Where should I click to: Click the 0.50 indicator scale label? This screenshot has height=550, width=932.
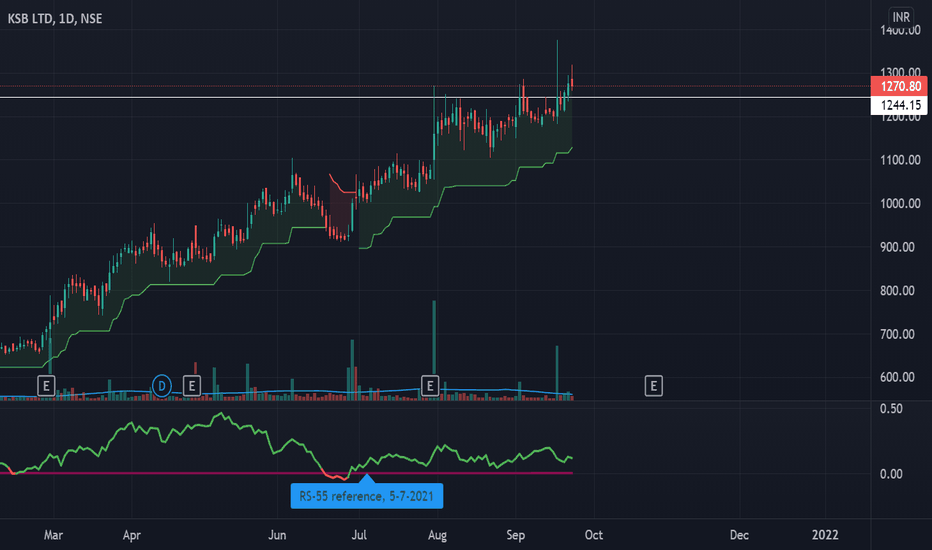[891, 409]
